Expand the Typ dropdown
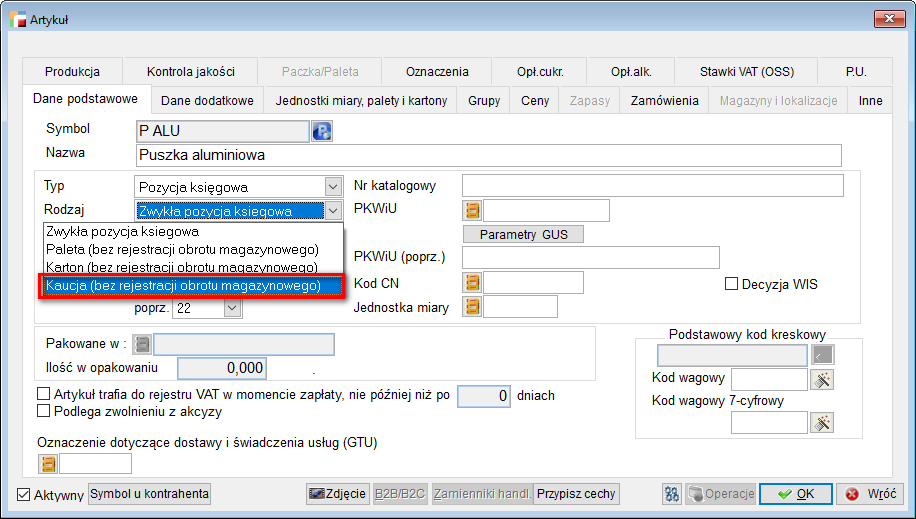The width and height of the screenshot is (916, 519). pos(333,187)
